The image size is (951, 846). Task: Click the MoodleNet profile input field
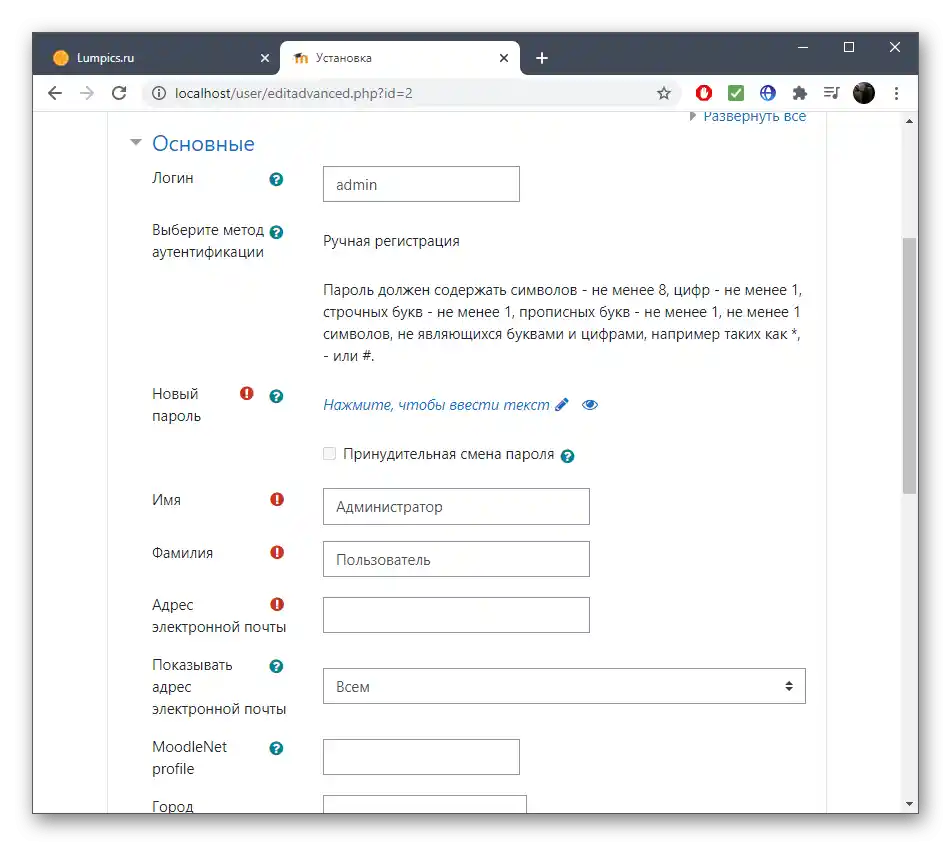(x=421, y=757)
